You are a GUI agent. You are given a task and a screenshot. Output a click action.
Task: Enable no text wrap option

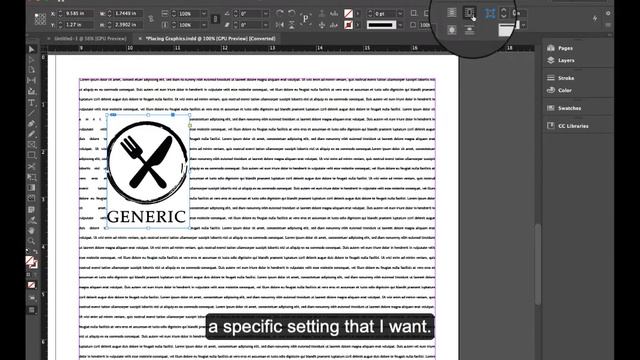coord(452,13)
